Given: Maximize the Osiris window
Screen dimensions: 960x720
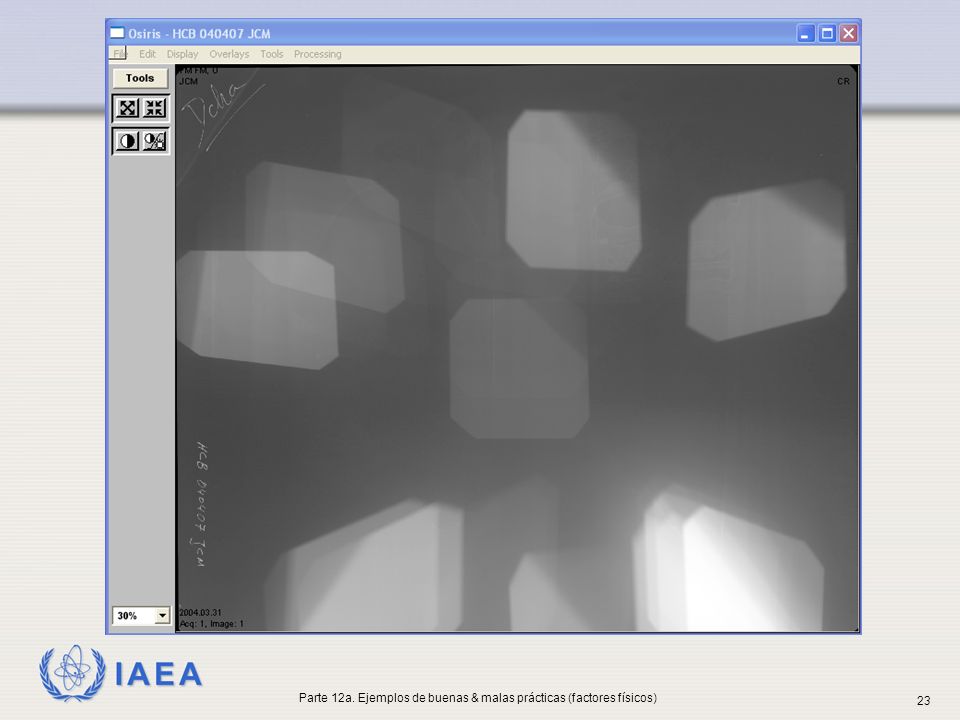Looking at the screenshot, I should pos(827,33).
